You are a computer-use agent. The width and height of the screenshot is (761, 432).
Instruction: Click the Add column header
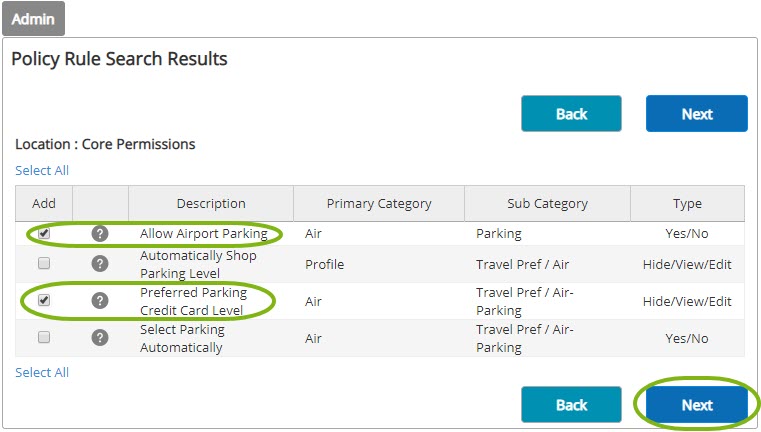coord(44,203)
